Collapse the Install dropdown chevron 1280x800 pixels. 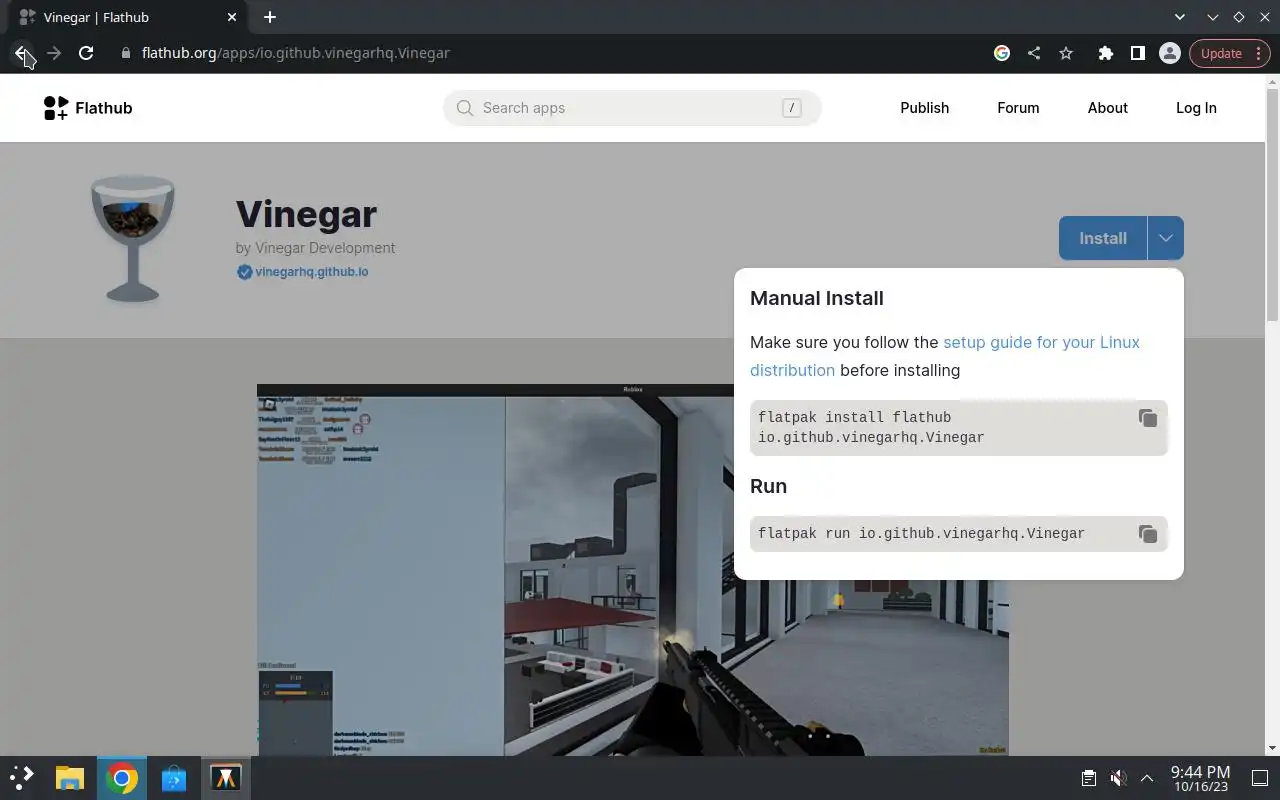1166,238
